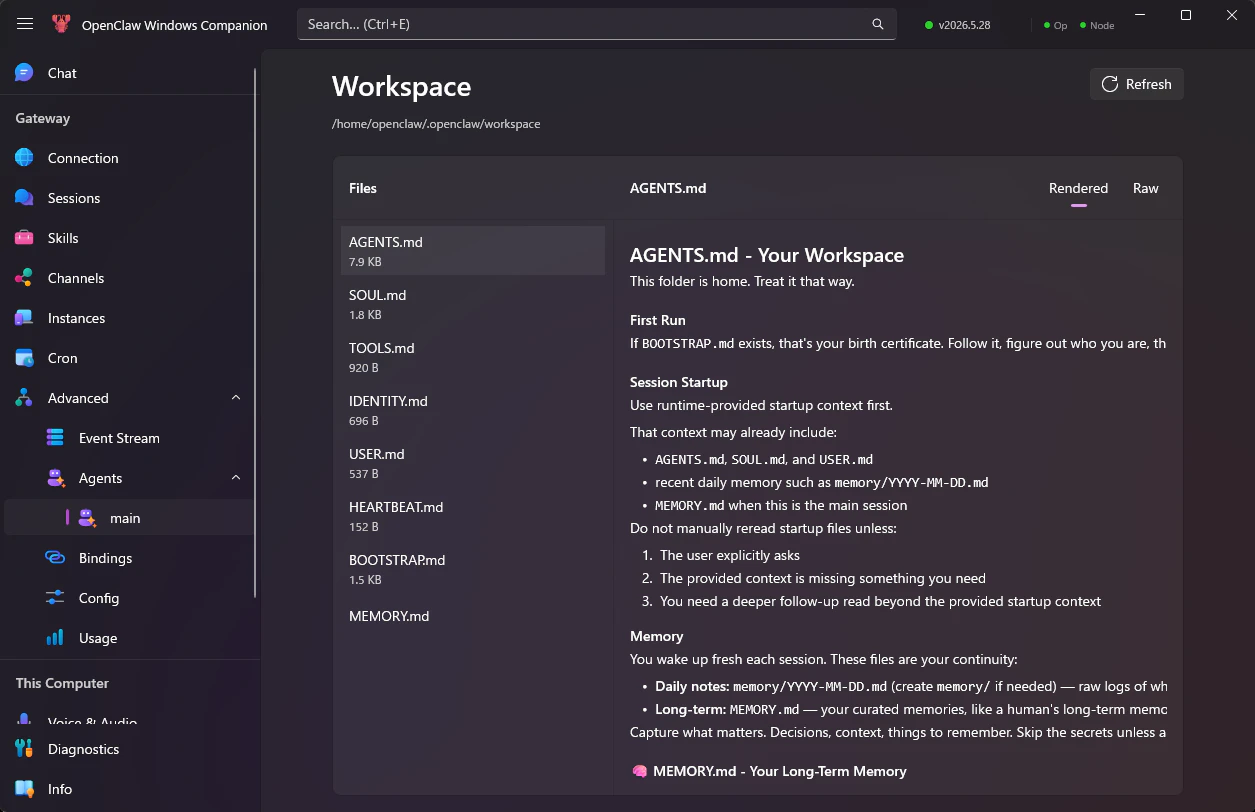Open Event Stream icon
1255x812 pixels.
[x=56, y=438]
